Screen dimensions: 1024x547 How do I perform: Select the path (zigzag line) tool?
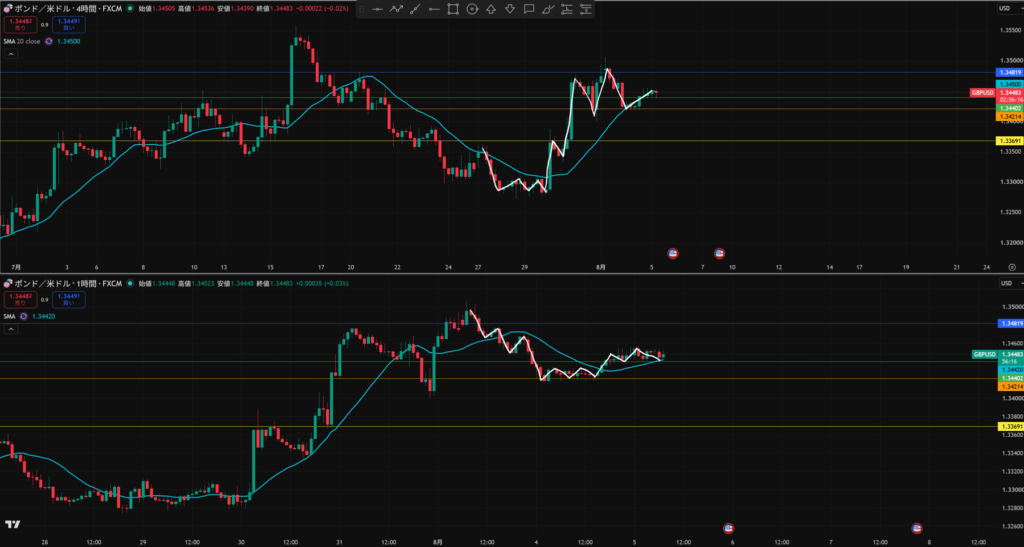pos(396,9)
